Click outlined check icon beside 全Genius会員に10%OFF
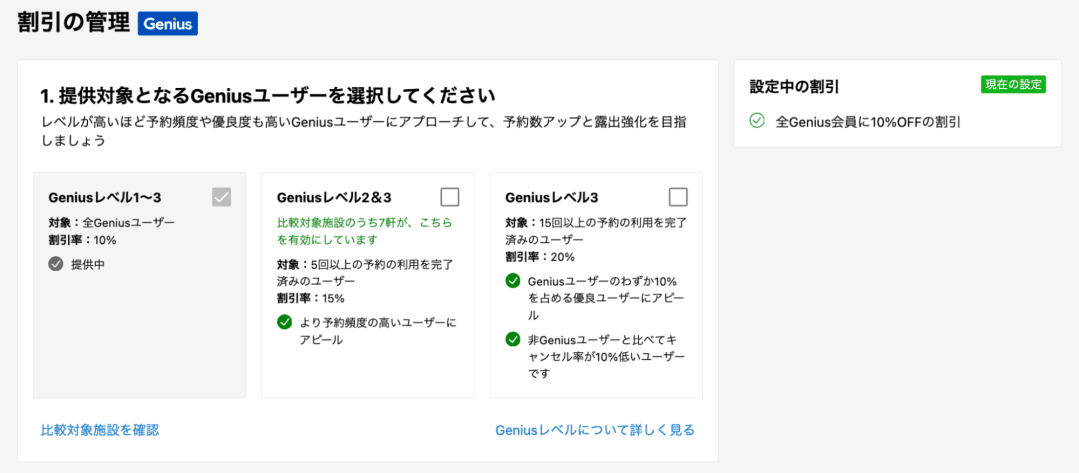 coord(757,122)
